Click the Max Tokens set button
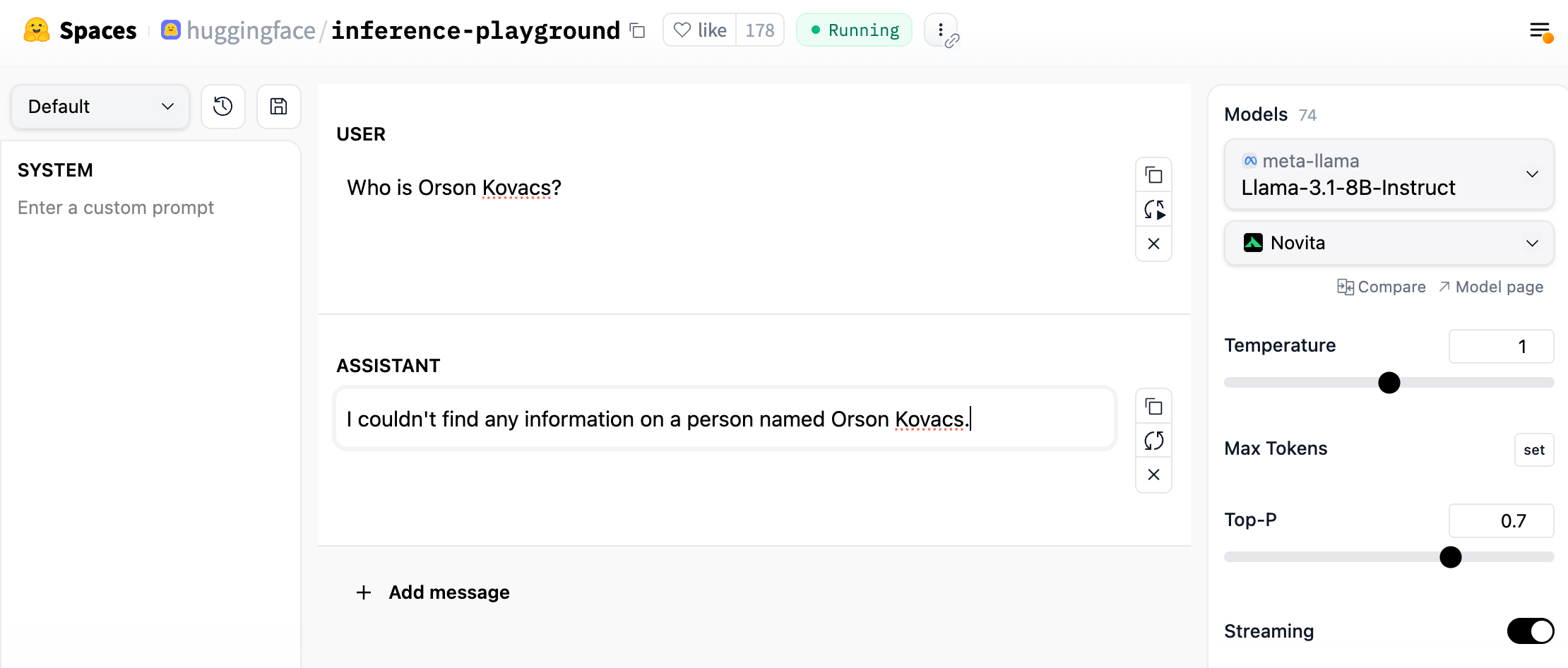Screen dimensions: 1568x668 [x=1533, y=450]
